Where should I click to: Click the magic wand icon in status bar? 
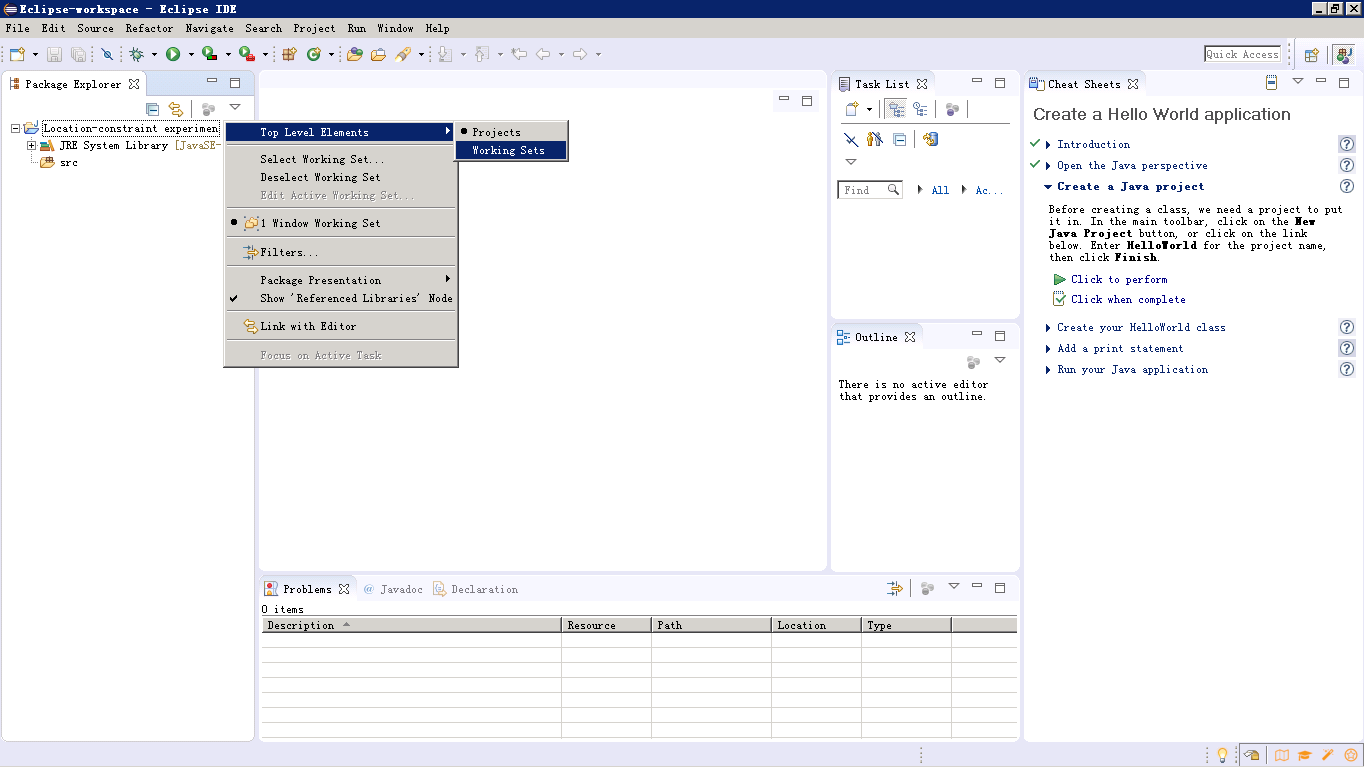pyautogui.click(x=1328, y=755)
